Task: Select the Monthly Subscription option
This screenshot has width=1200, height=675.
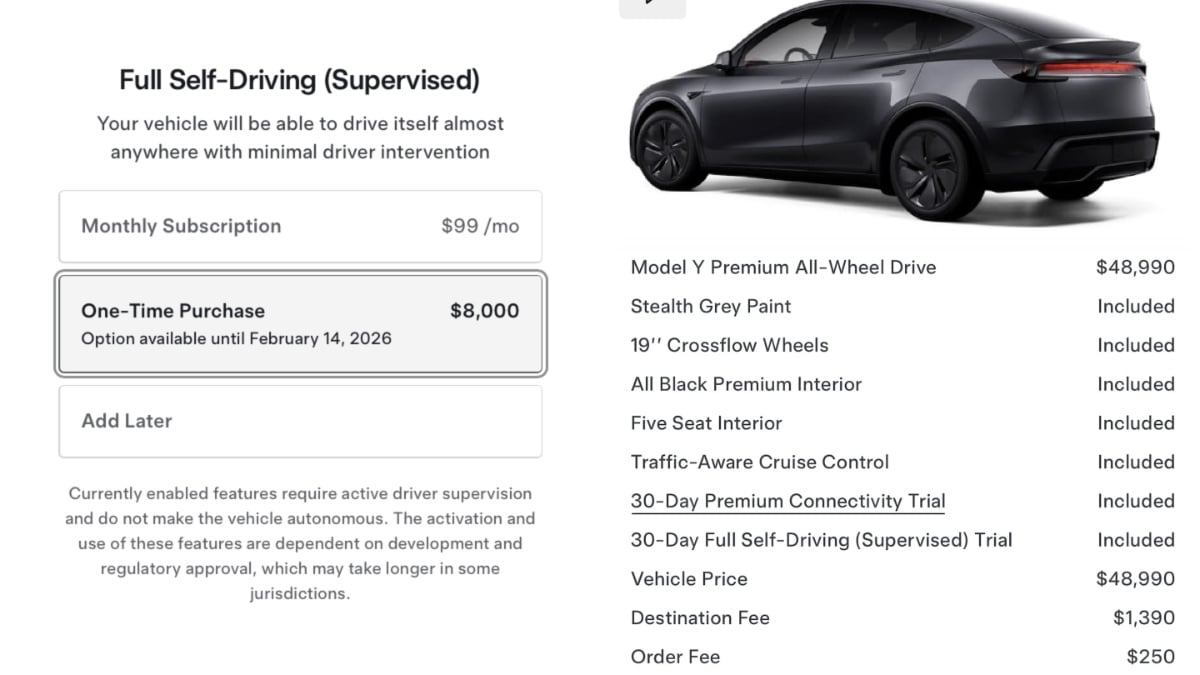Action: tap(300, 226)
